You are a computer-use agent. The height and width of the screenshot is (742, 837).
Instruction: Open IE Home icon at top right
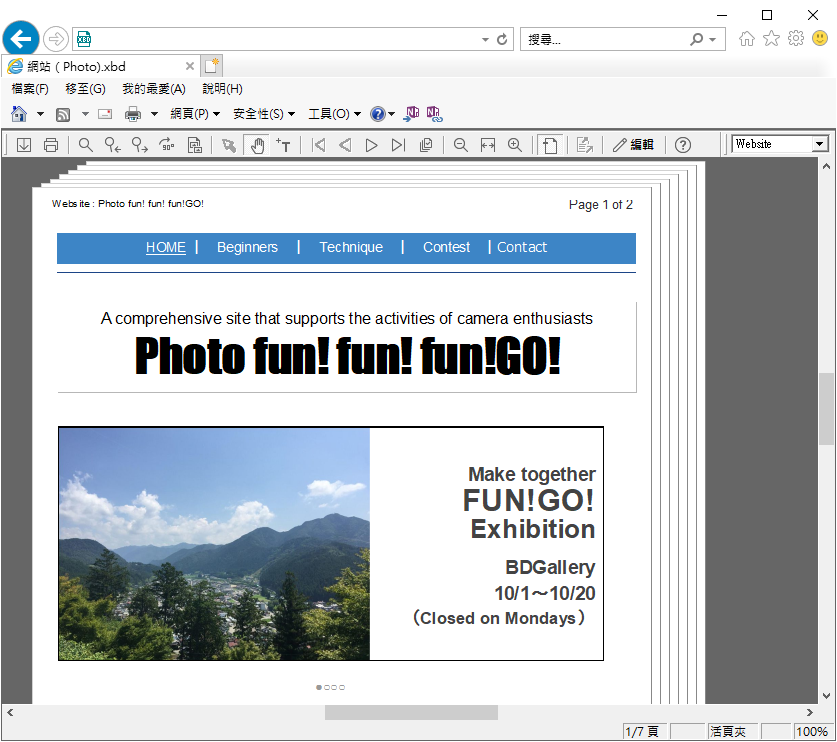click(747, 38)
